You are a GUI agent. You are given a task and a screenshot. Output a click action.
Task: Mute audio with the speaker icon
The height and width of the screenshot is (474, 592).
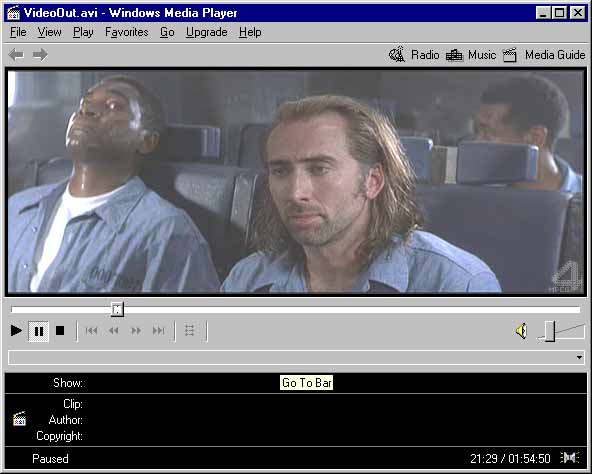tap(521, 331)
